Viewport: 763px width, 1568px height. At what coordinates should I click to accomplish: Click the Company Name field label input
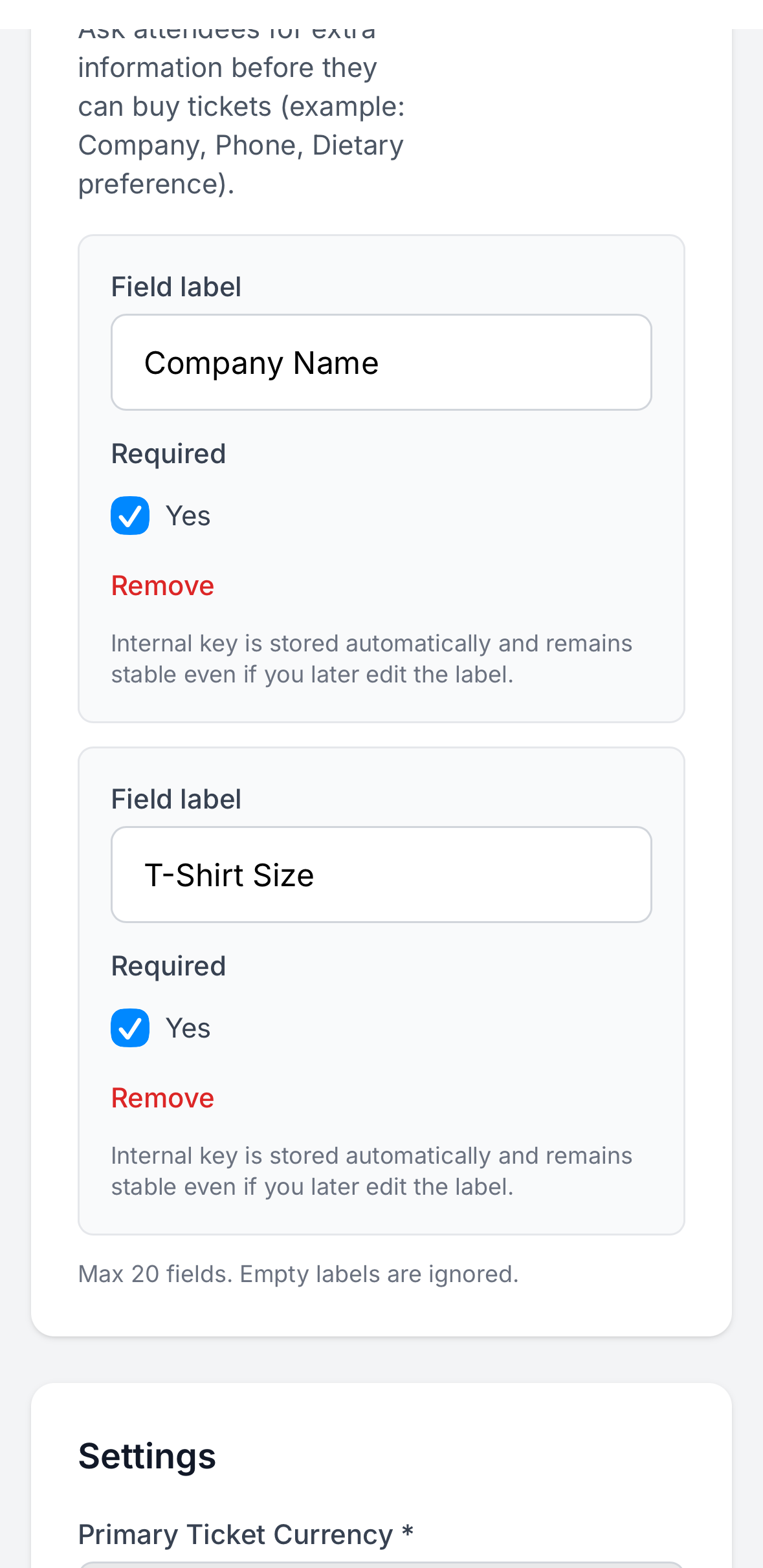pos(381,362)
